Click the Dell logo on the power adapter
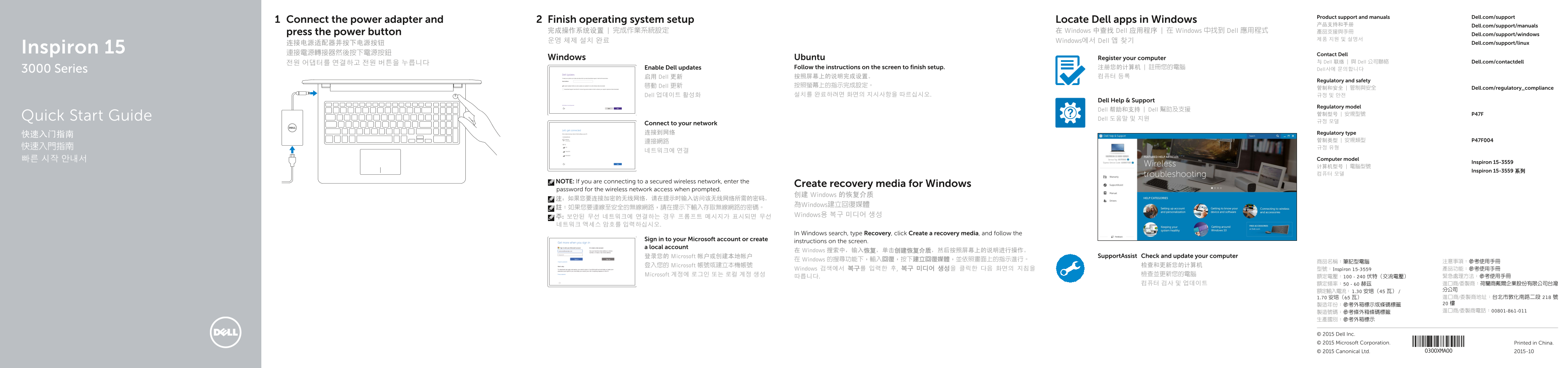 coord(292,128)
